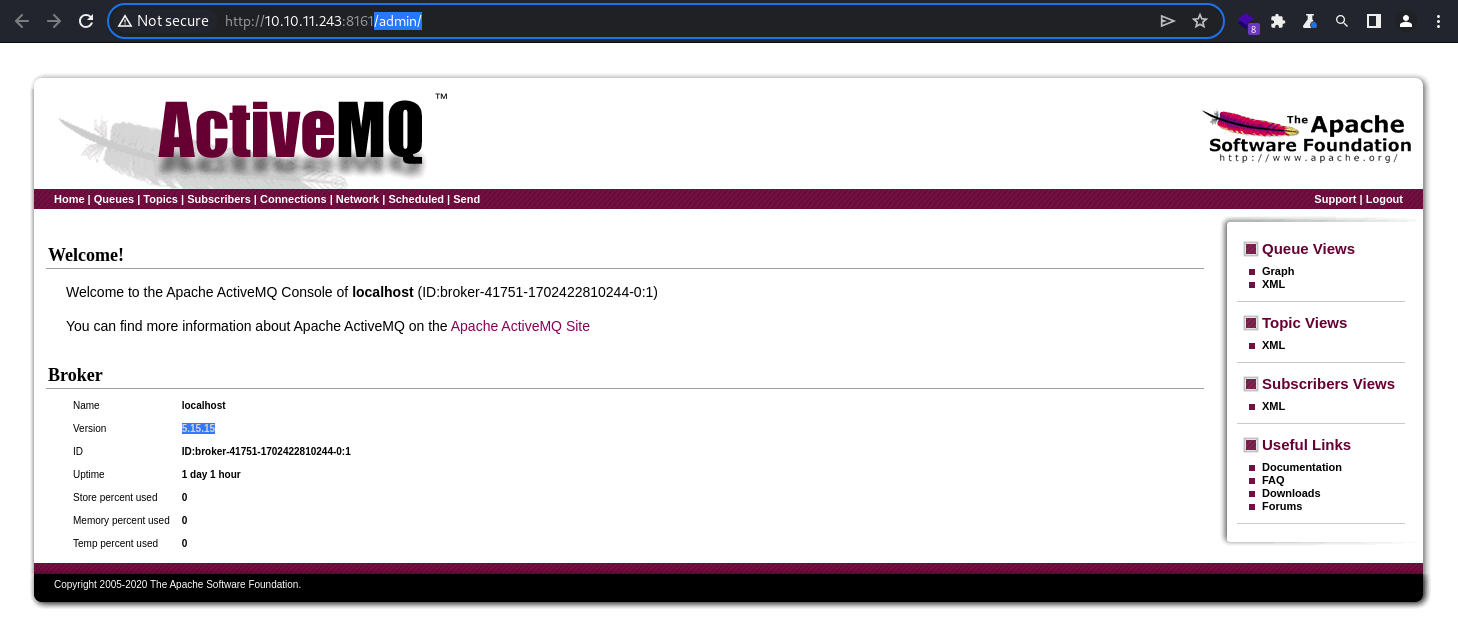
Task: Open the Documentation link
Action: click(1302, 467)
